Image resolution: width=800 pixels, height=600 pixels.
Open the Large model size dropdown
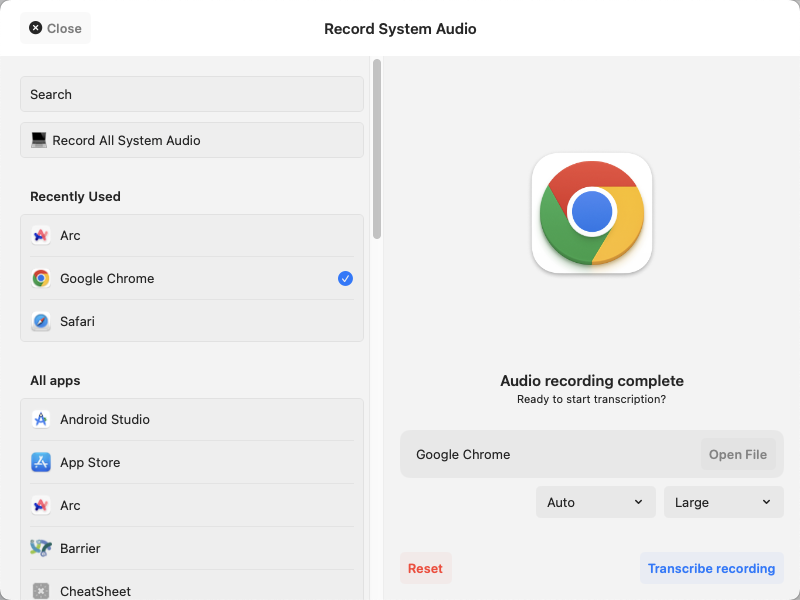pos(723,503)
